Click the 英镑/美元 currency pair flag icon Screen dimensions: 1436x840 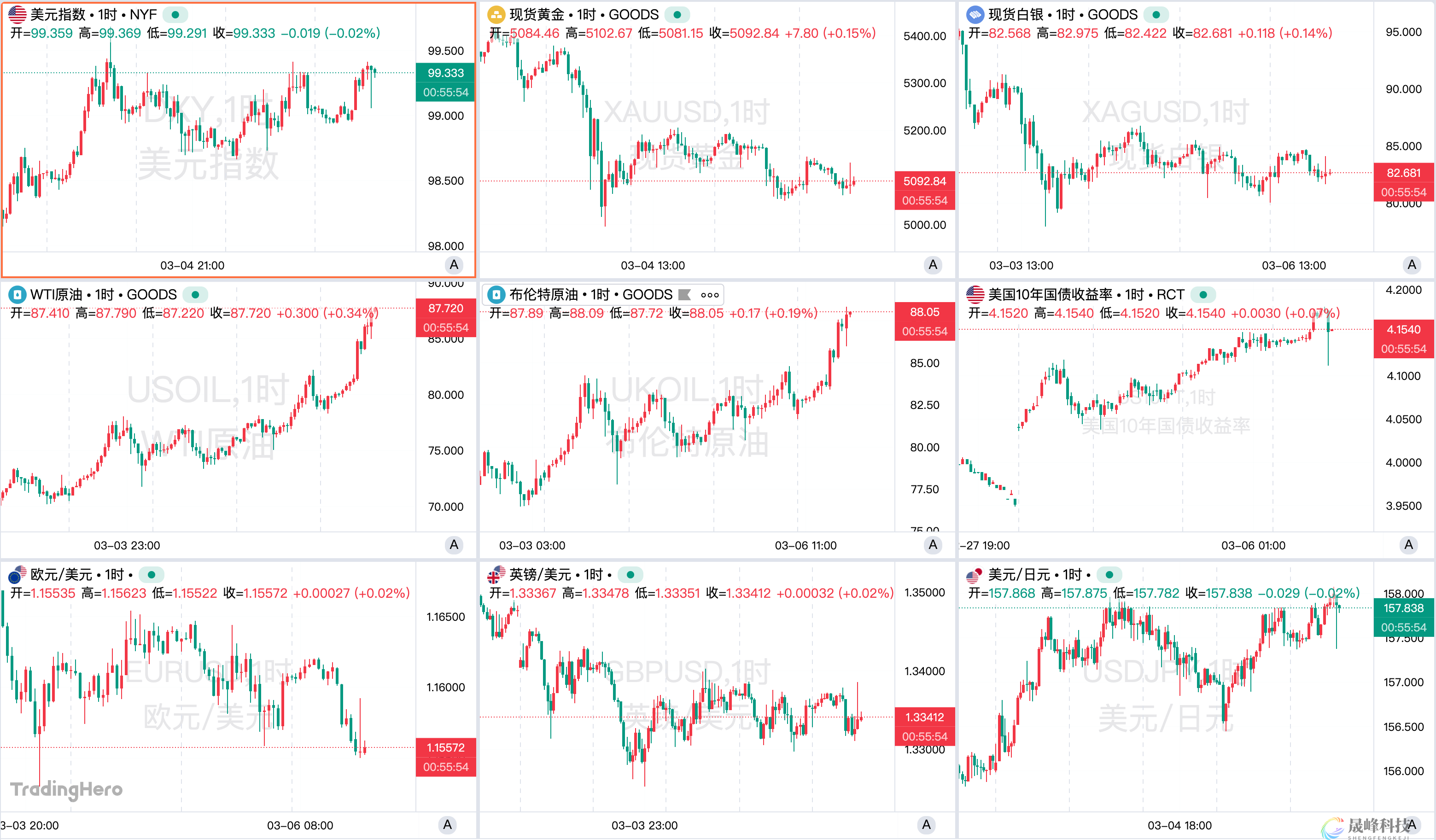496,574
